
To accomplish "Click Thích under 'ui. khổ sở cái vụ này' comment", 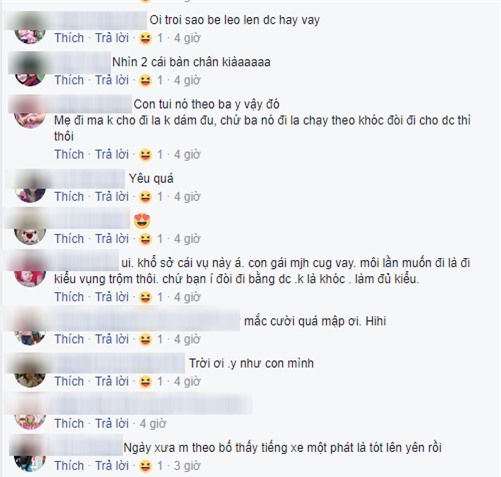I will [69, 297].
